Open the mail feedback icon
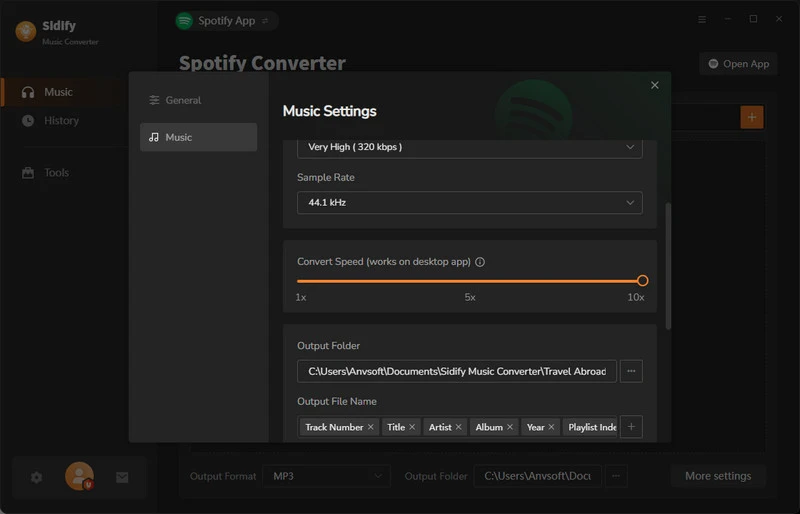 122,477
